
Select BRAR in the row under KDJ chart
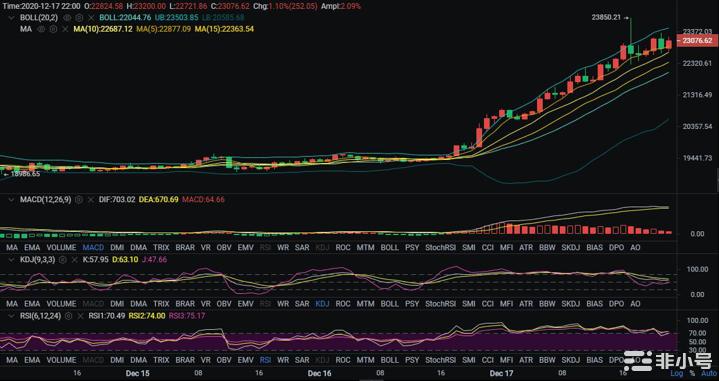[x=185, y=304]
